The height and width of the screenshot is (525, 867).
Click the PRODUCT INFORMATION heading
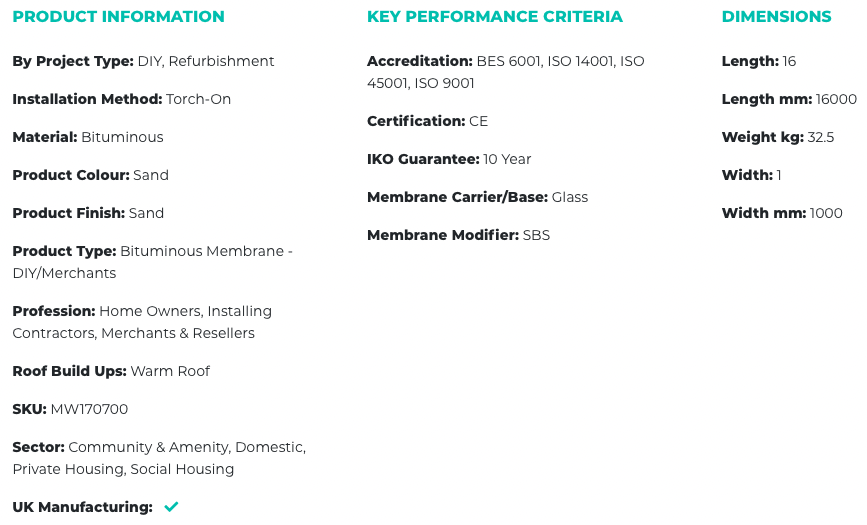(x=118, y=17)
